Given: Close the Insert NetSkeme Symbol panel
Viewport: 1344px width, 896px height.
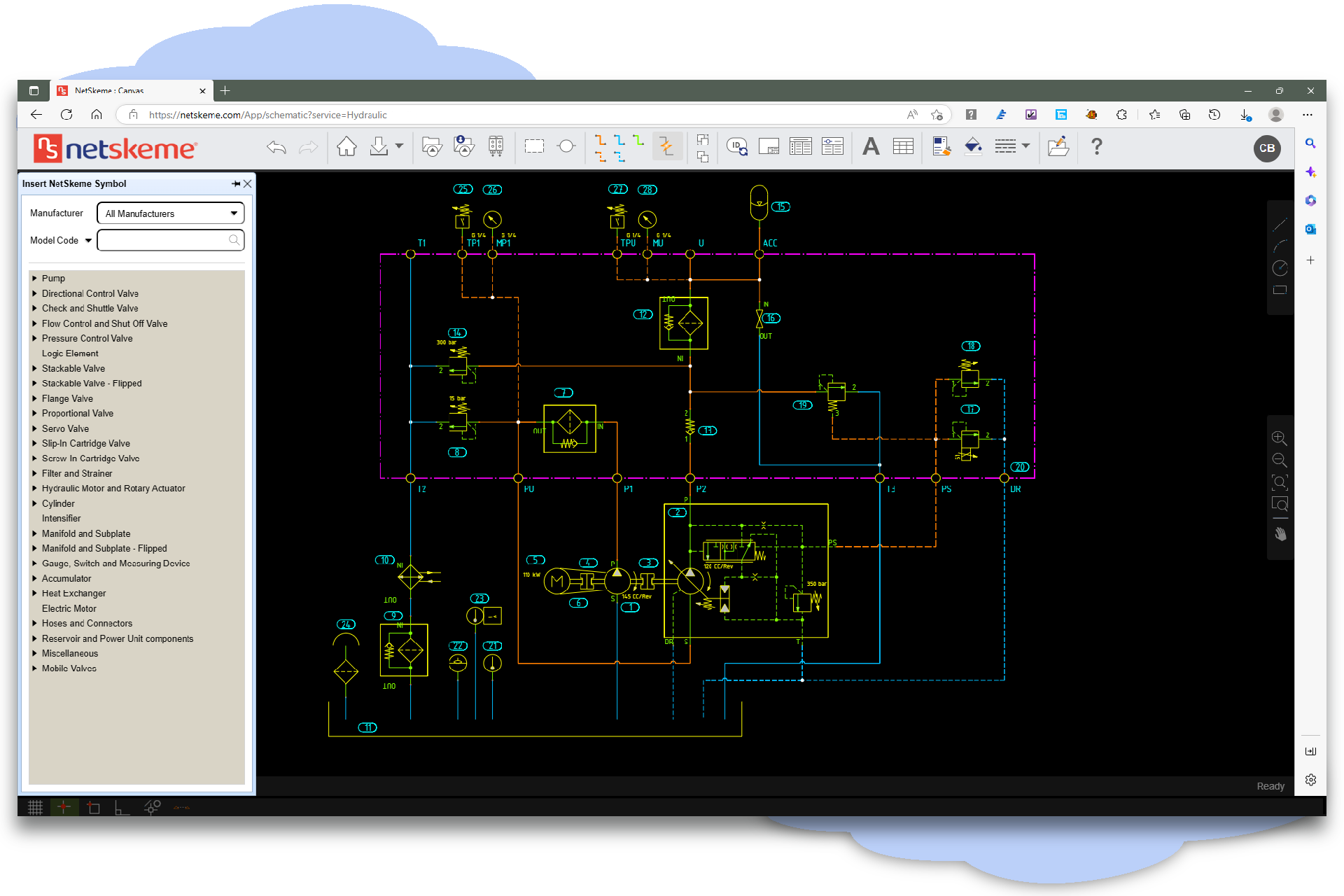Looking at the screenshot, I should click(x=247, y=183).
